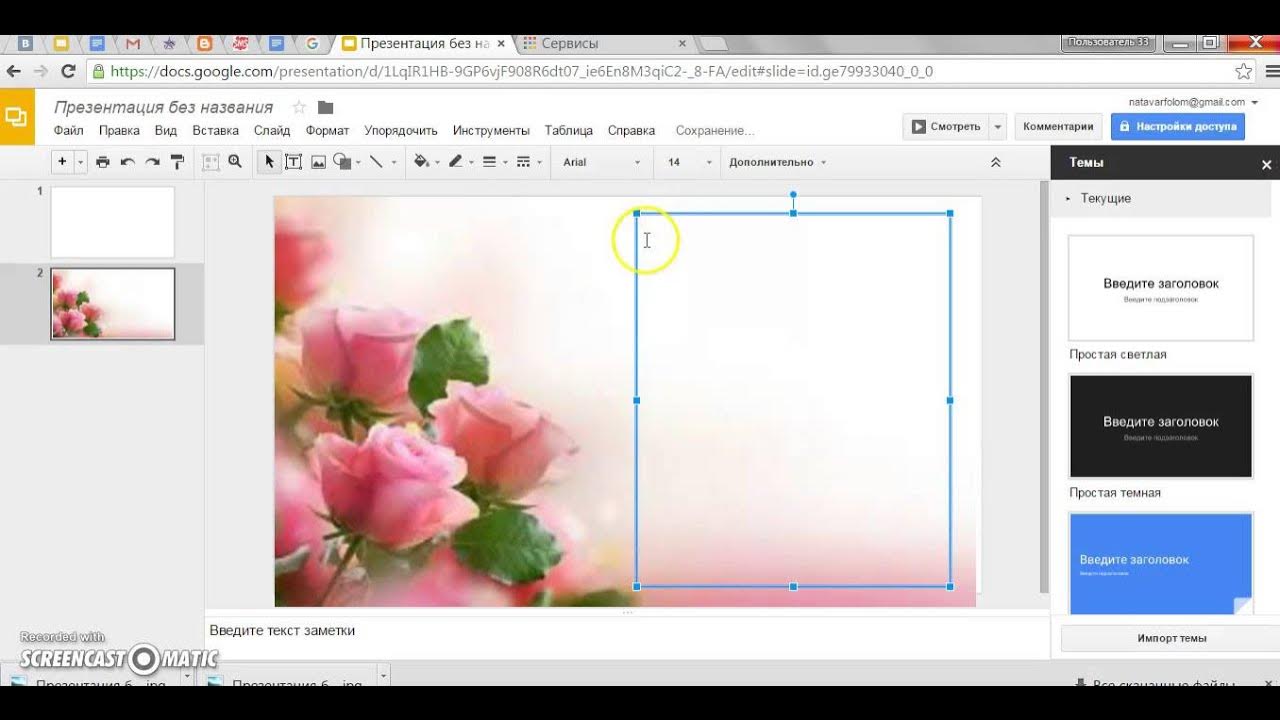Select the arrow cursor select tool

(x=268, y=162)
